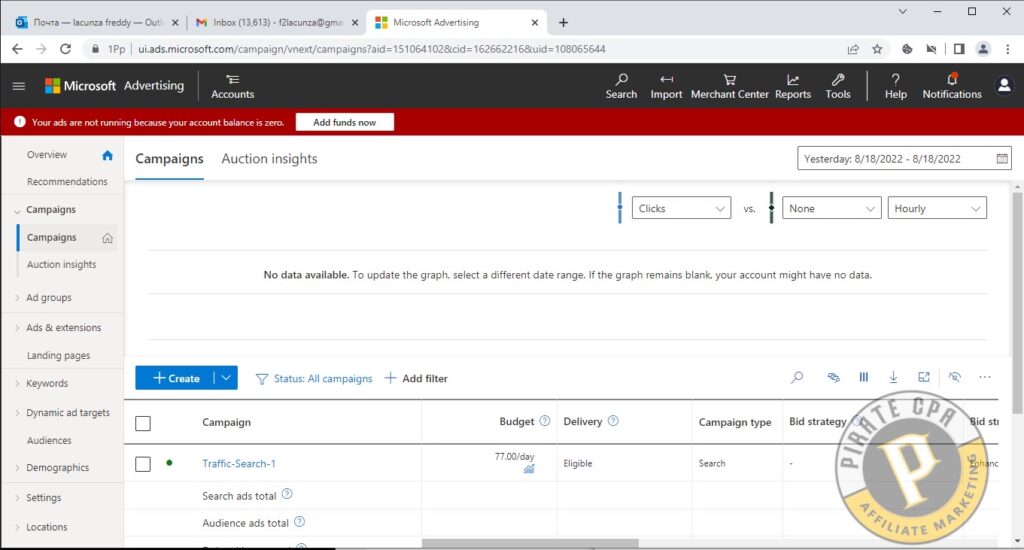Click the budget chart icon under 77.00/day
The width and height of the screenshot is (1024, 550).
click(x=529, y=469)
